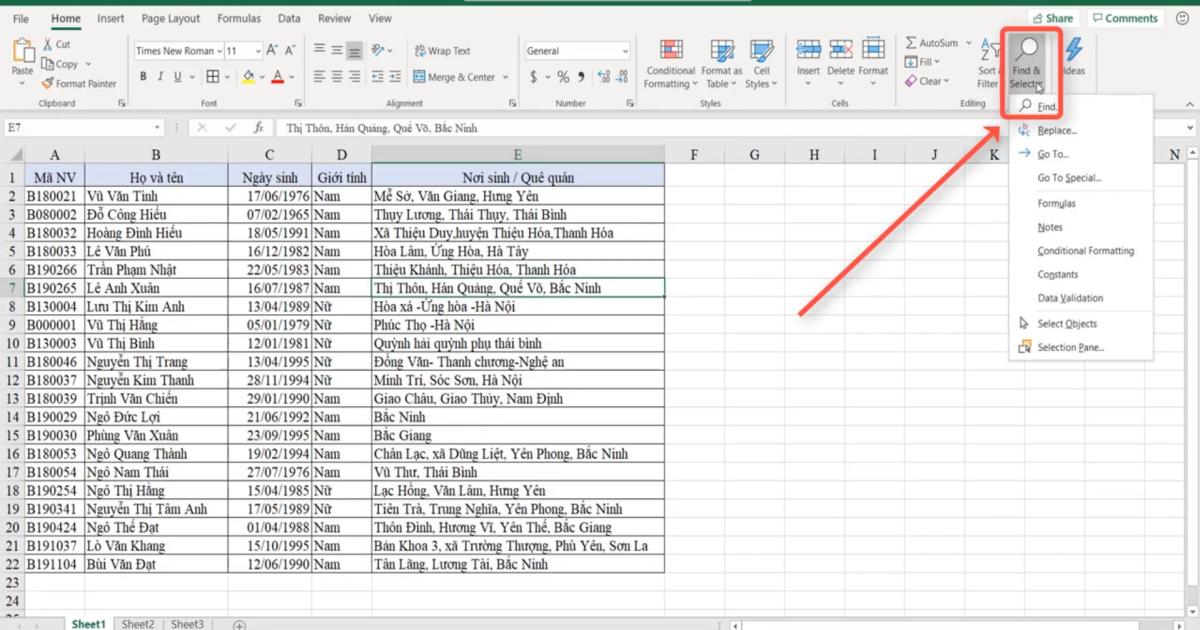Viewport: 1200px width, 630px height.
Task: Toggle Bold formatting
Action: pyautogui.click(x=143, y=77)
